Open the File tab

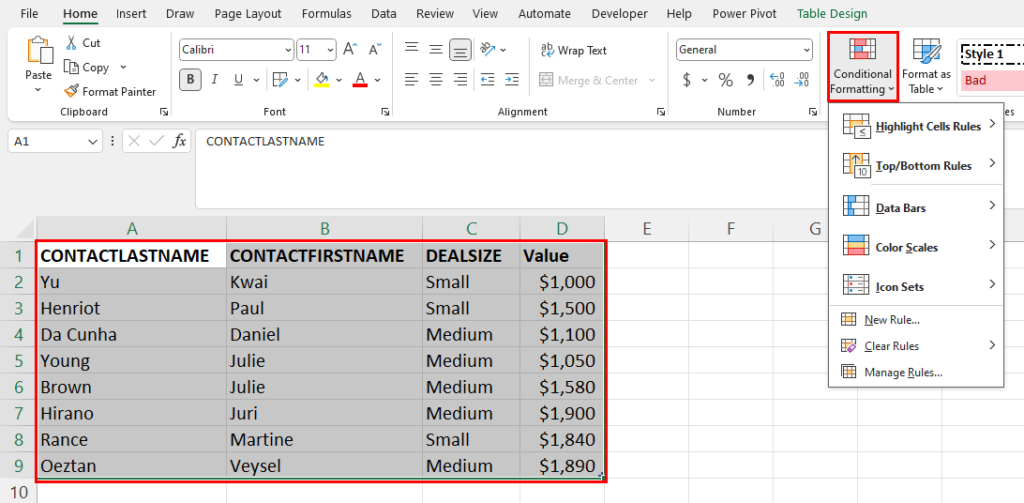pos(29,14)
